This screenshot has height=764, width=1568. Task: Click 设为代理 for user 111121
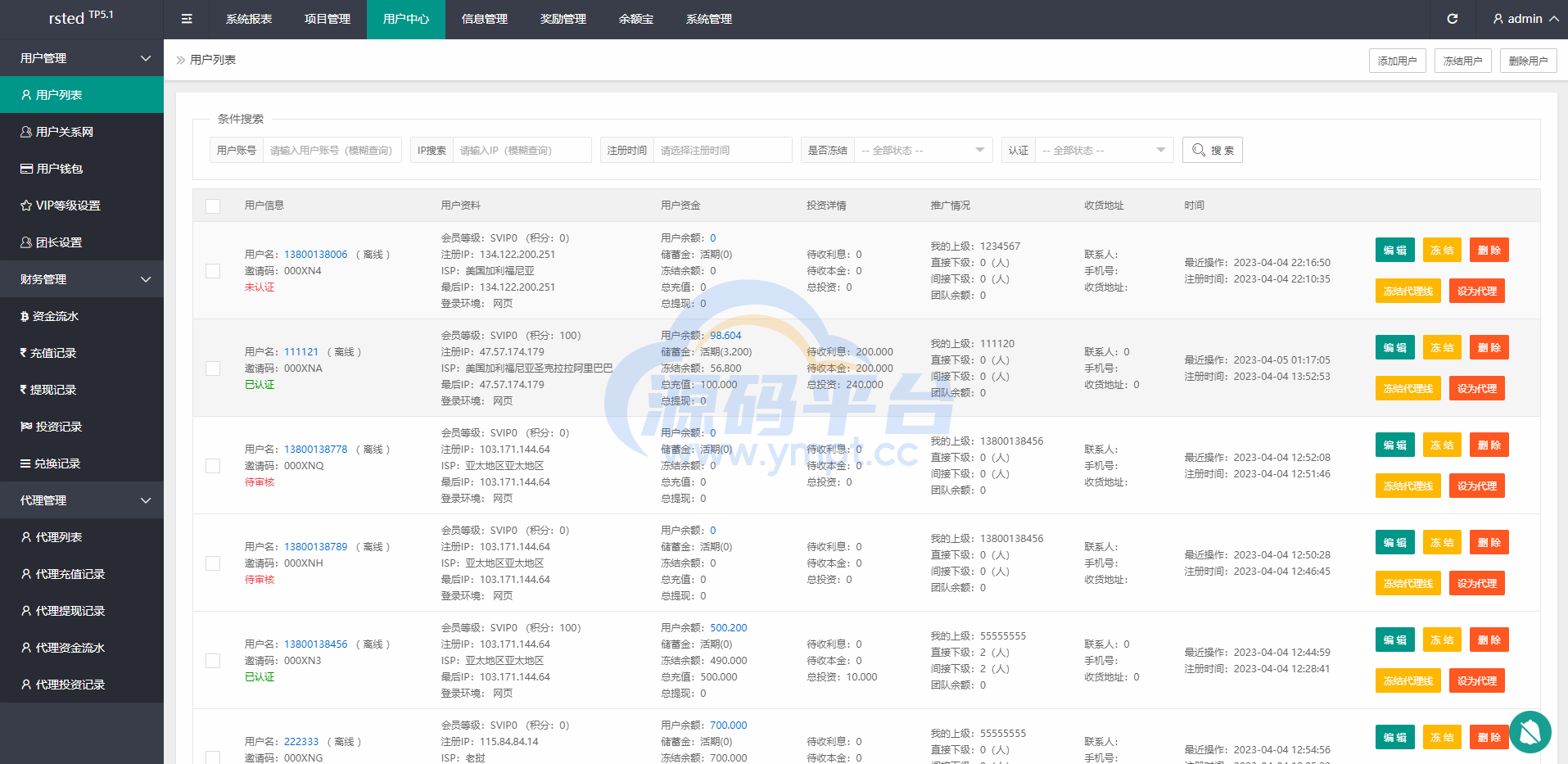(x=1477, y=388)
